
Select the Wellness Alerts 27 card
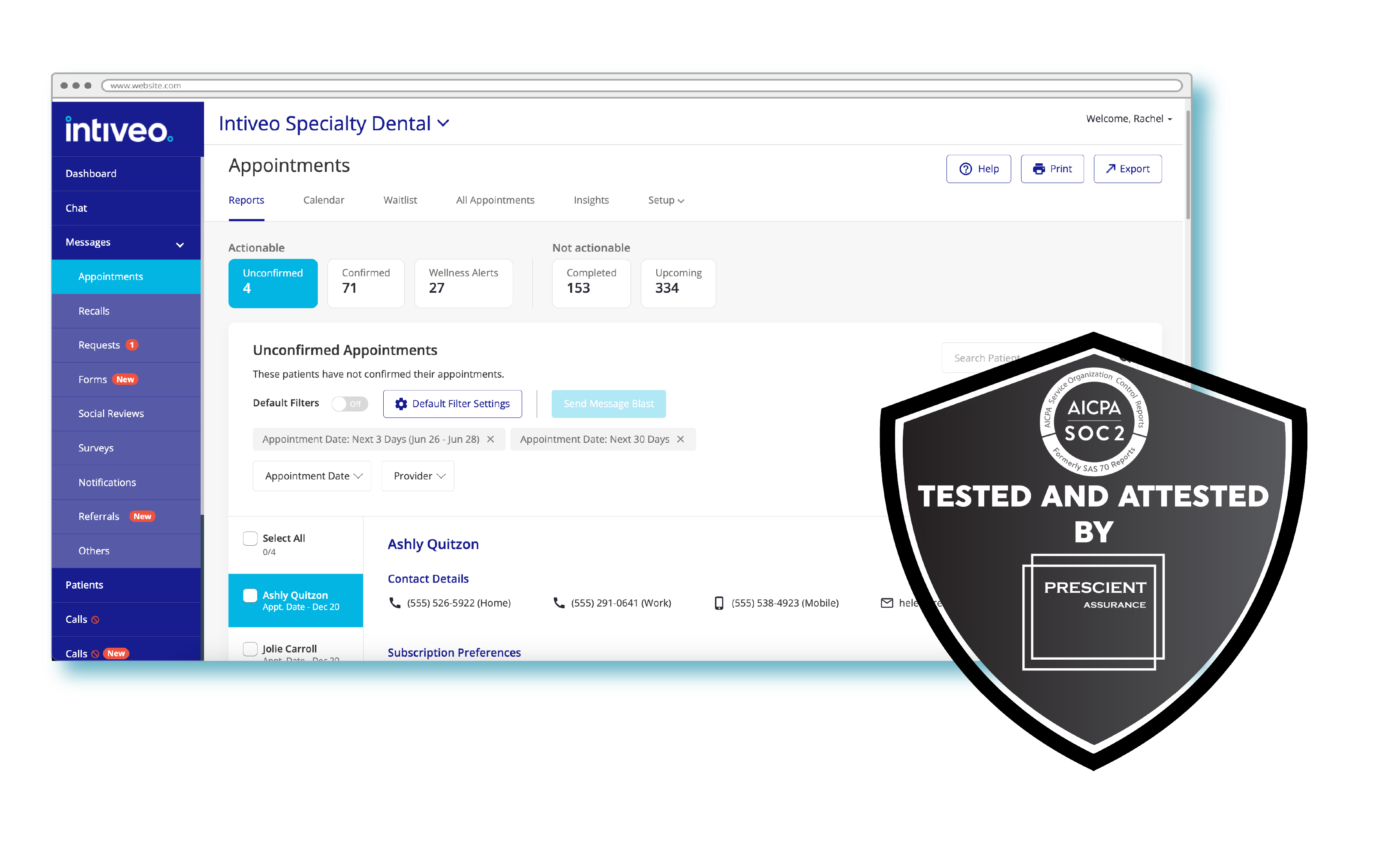463,284
